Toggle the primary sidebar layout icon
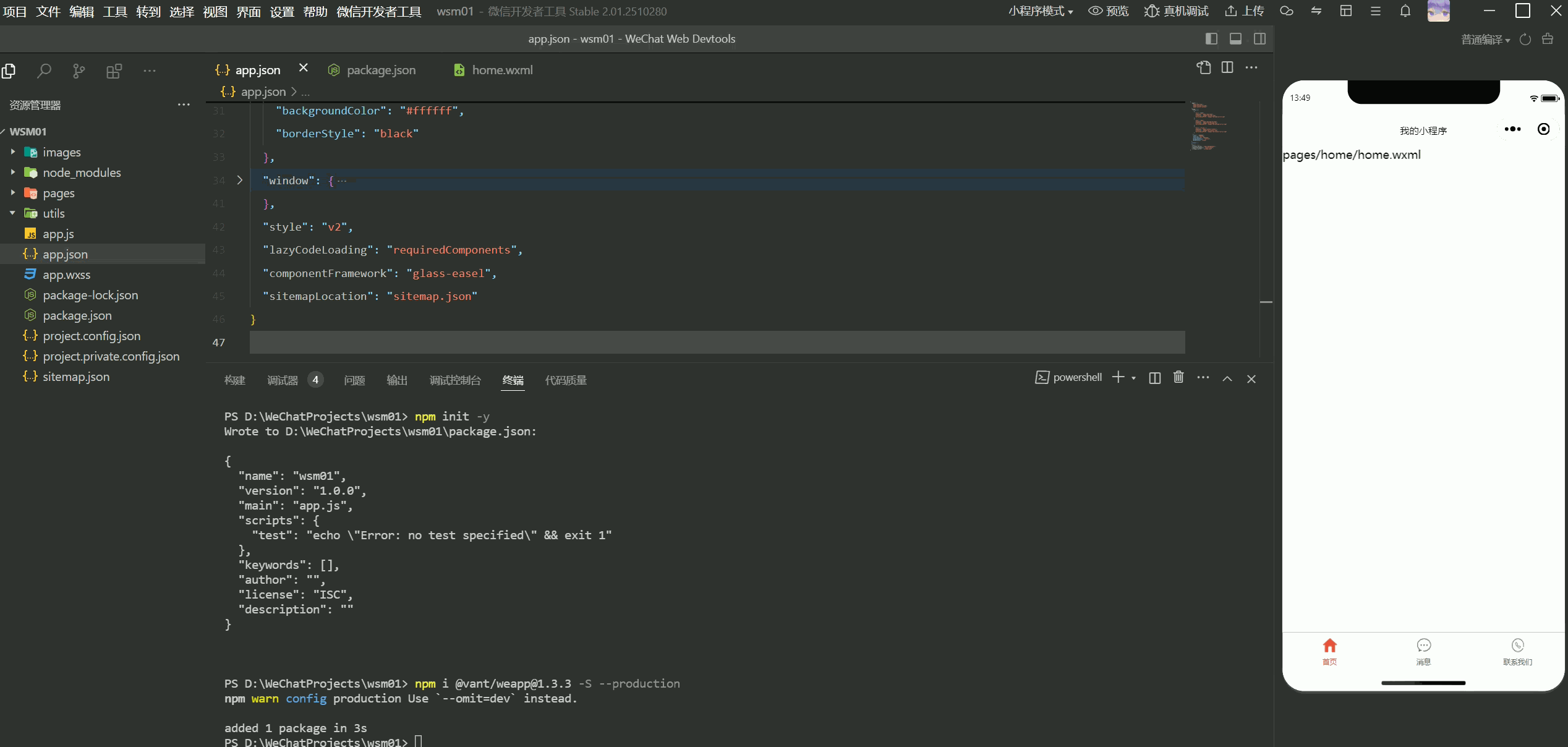Screen dimensions: 1568x747 click(1211, 39)
